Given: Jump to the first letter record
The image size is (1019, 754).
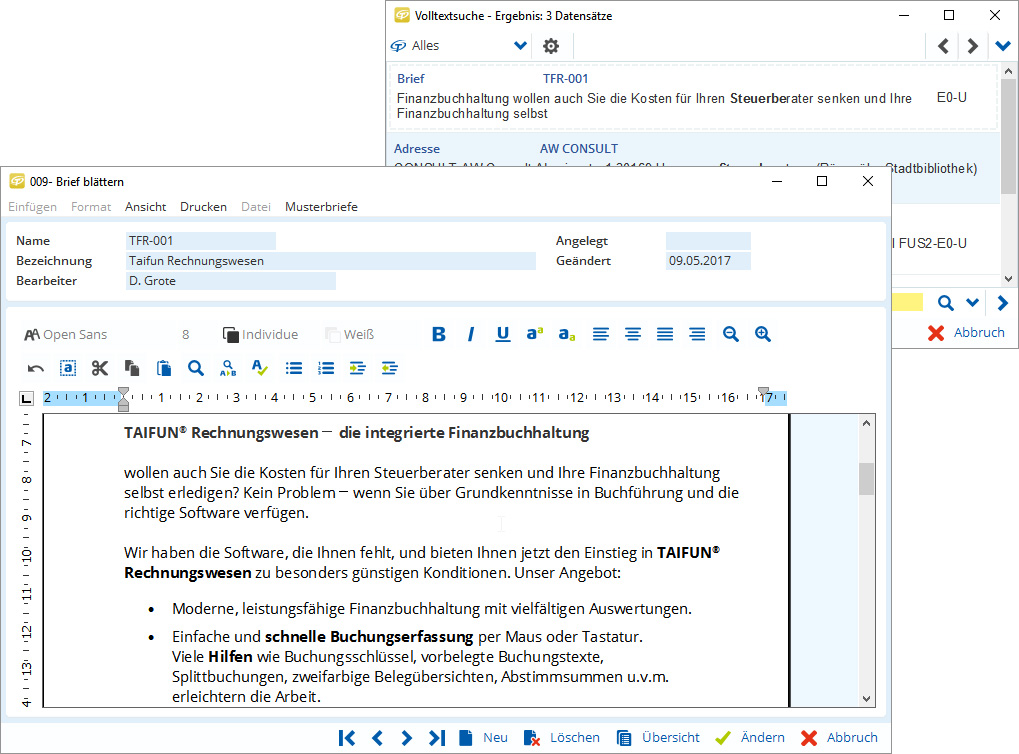Looking at the screenshot, I should [x=347, y=738].
